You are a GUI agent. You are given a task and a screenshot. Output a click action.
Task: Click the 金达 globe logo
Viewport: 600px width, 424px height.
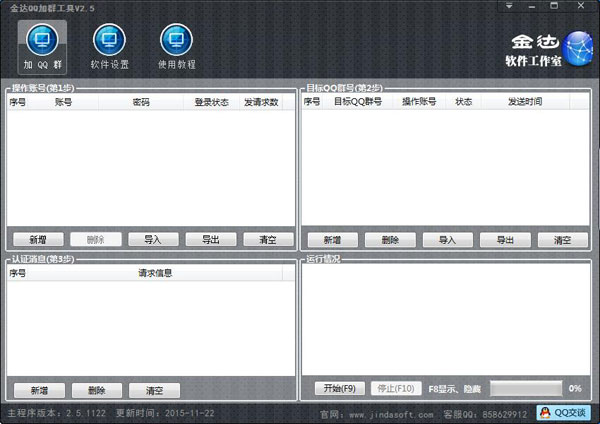579,49
